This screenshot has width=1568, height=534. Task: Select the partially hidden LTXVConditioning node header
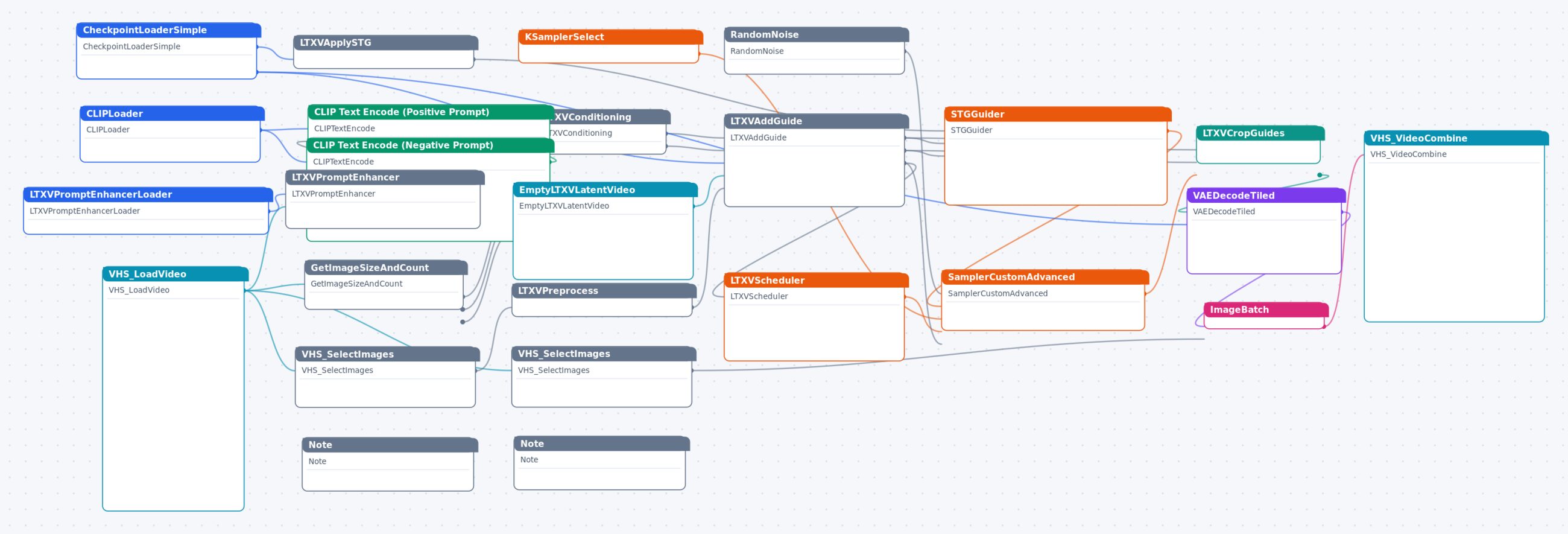612,117
